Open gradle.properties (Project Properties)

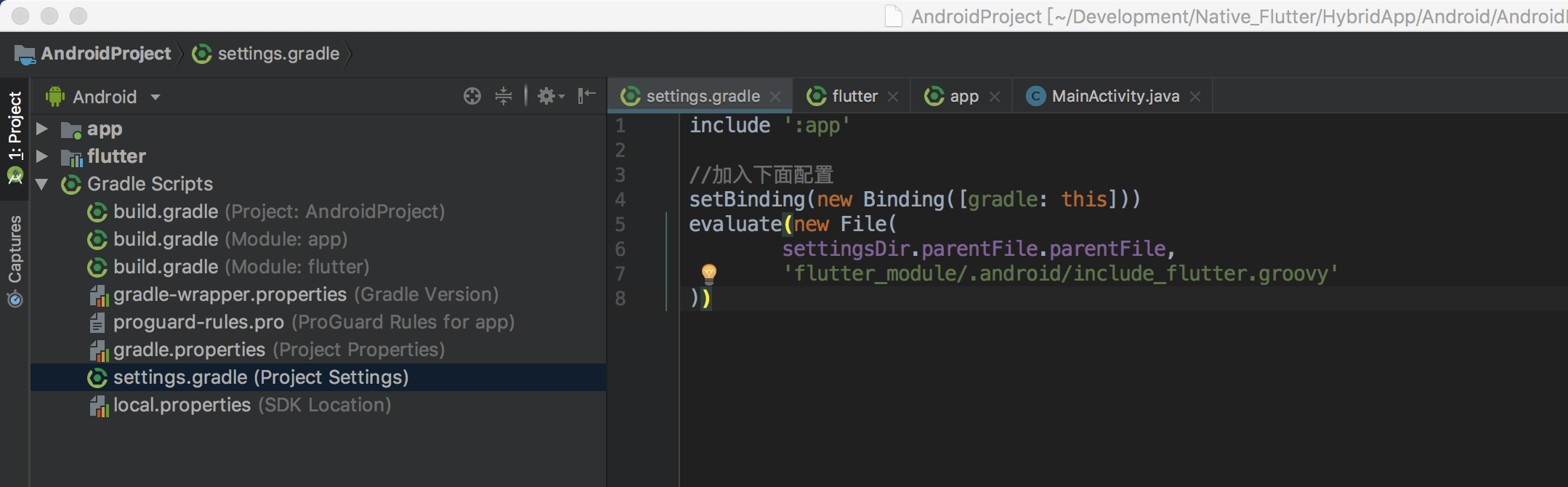pos(279,350)
